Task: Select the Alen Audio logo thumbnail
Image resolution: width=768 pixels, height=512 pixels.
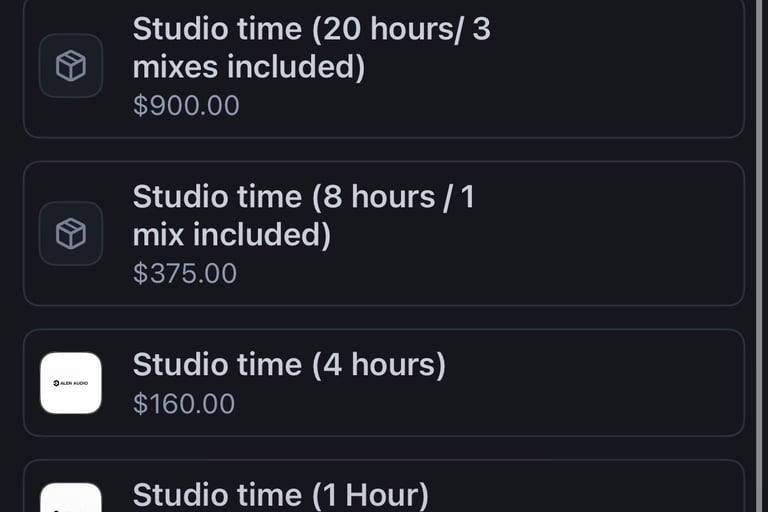Action: [71, 383]
